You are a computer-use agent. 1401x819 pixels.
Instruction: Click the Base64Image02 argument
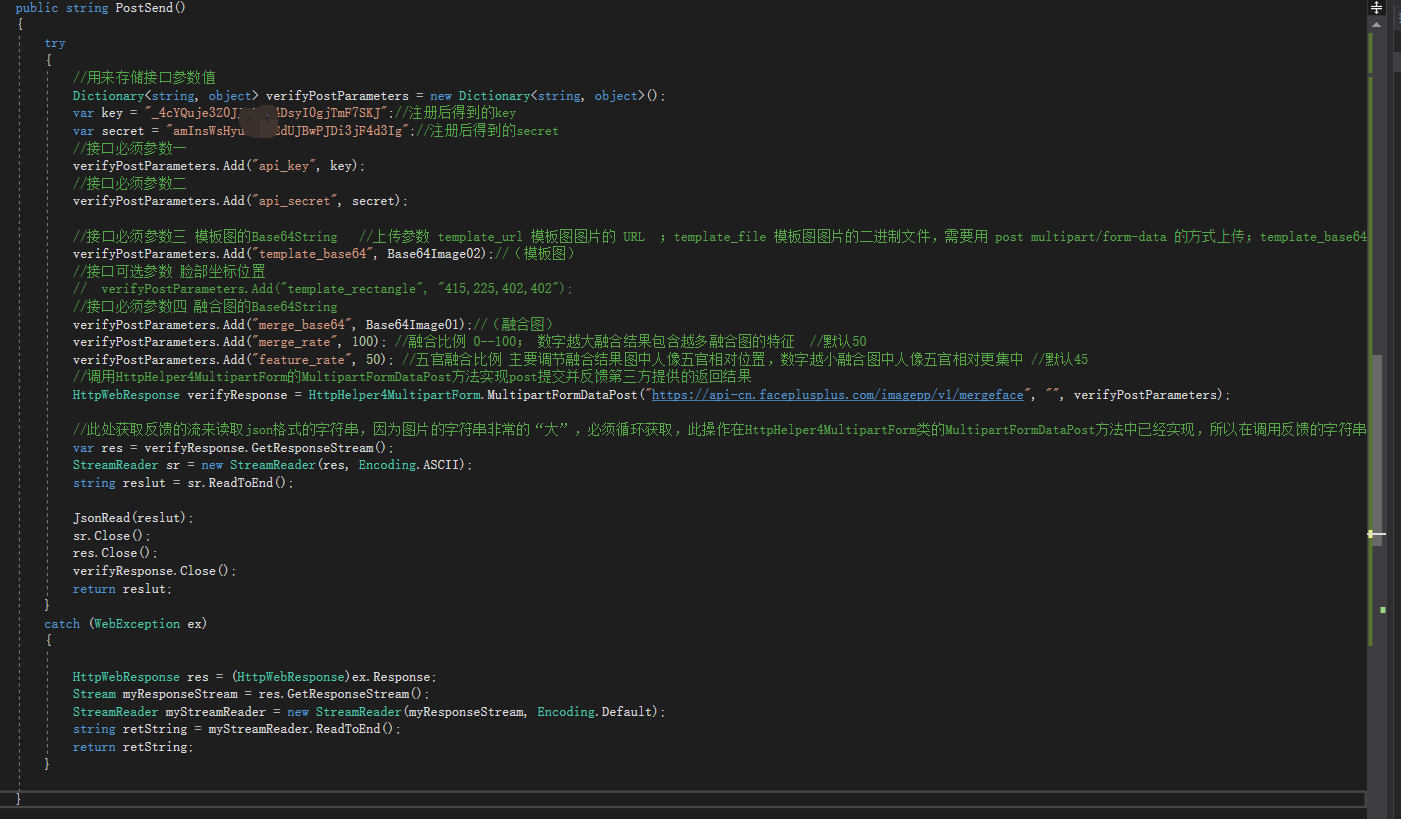pos(433,254)
